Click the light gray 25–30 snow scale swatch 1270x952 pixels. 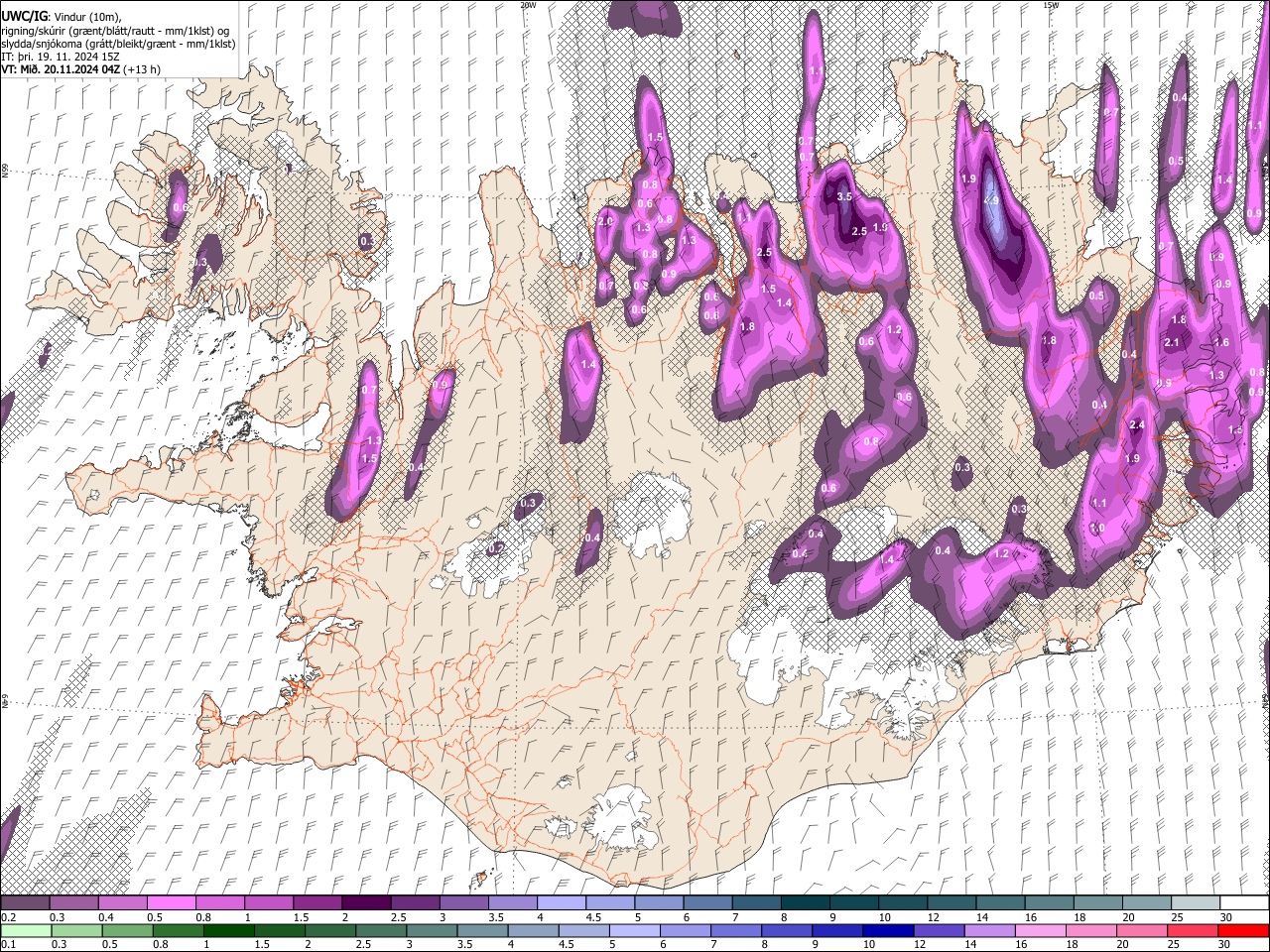click(x=1194, y=903)
